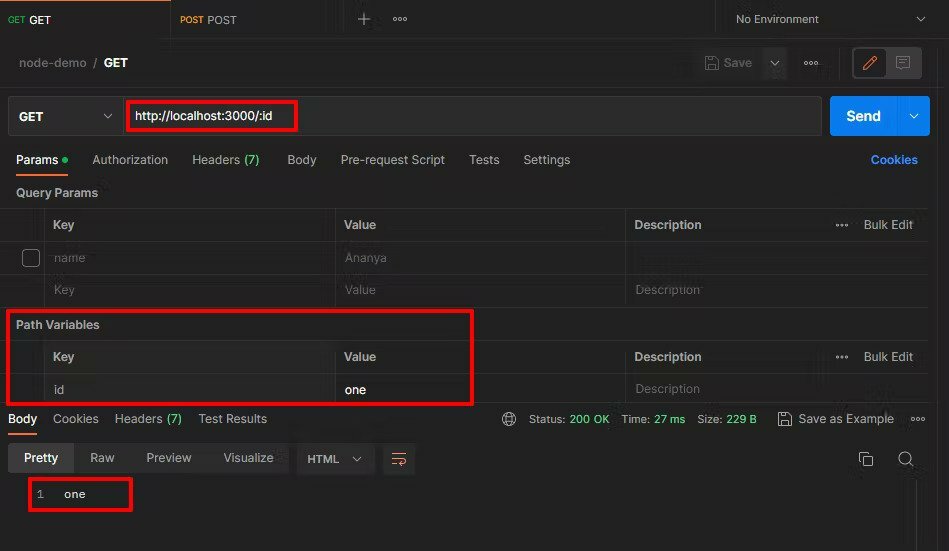Click Bulk Edit for Query Params
This screenshot has height=551, width=949.
click(888, 225)
